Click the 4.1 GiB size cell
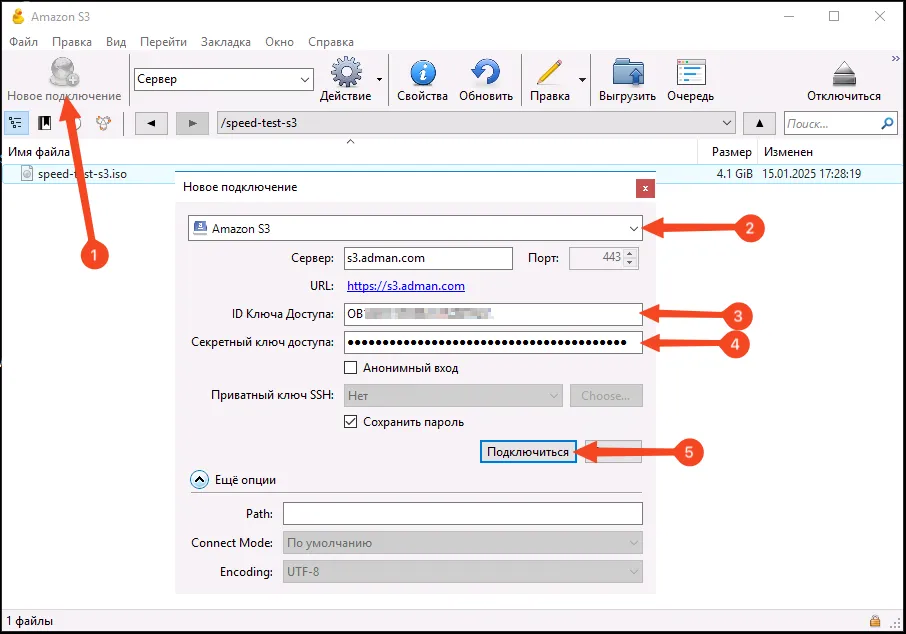906x634 pixels. coord(734,174)
